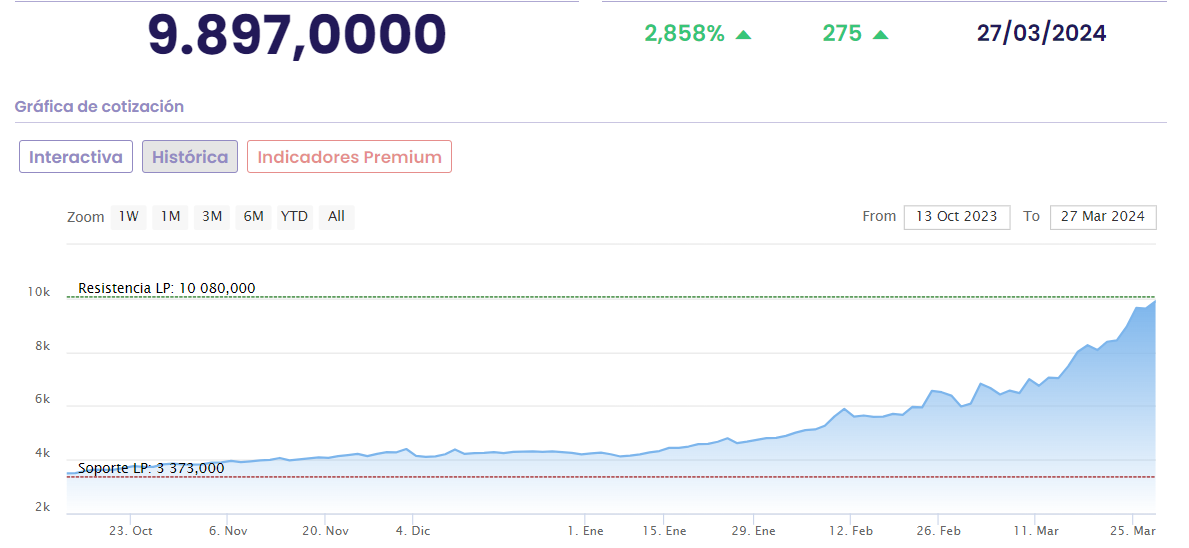
Task: Click the Resistencia LP 10 080,000 label
Action: [167, 288]
